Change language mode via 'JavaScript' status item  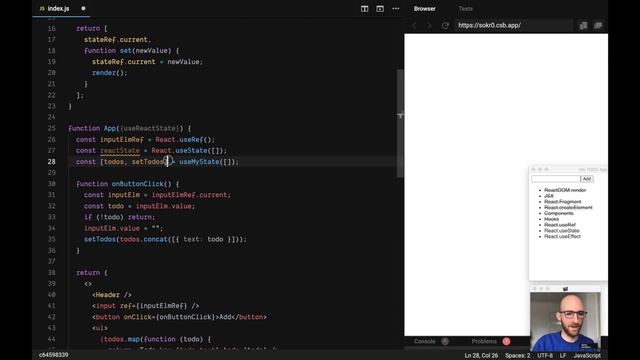tap(587, 356)
